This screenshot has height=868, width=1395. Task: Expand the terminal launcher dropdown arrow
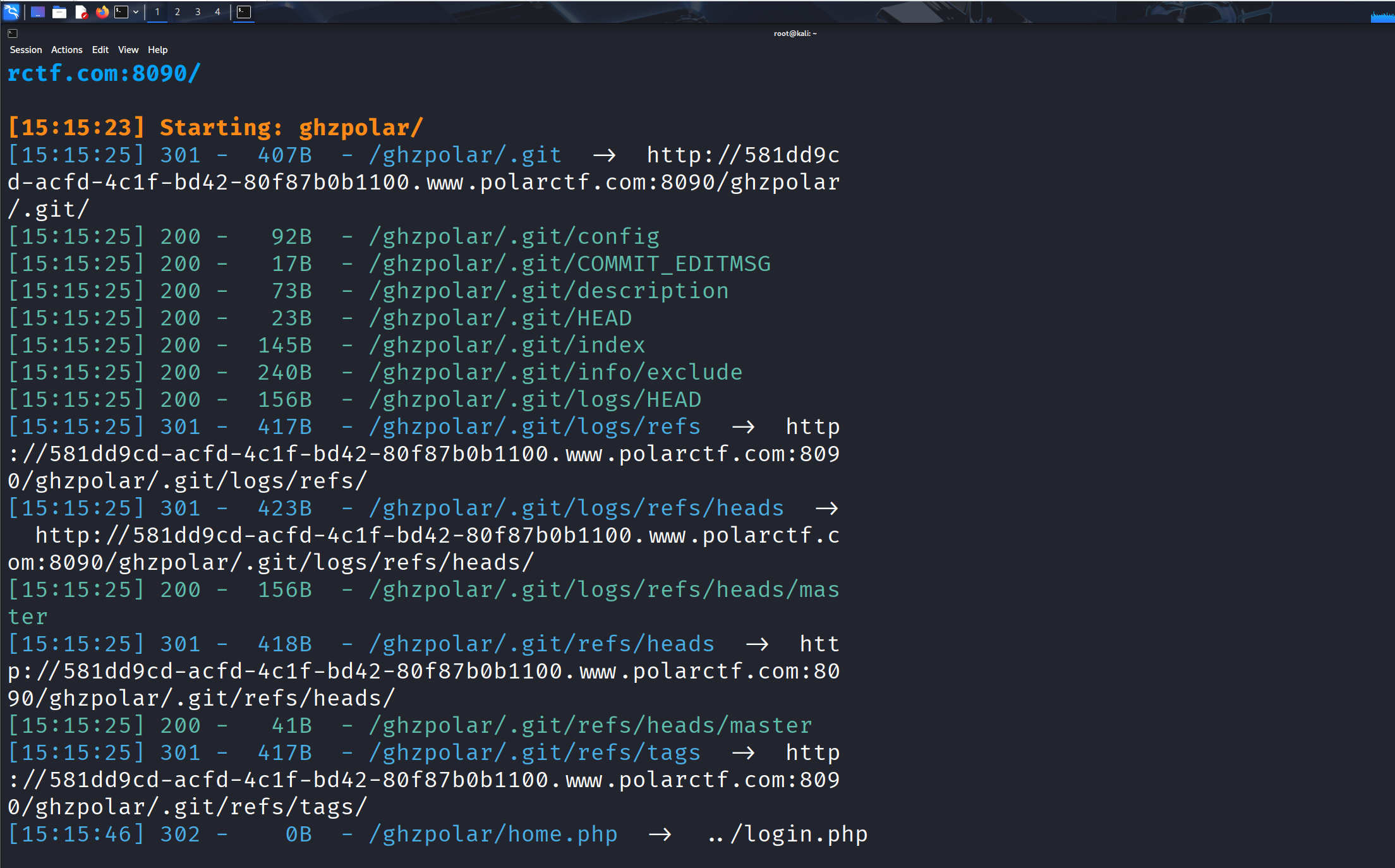pos(136,12)
